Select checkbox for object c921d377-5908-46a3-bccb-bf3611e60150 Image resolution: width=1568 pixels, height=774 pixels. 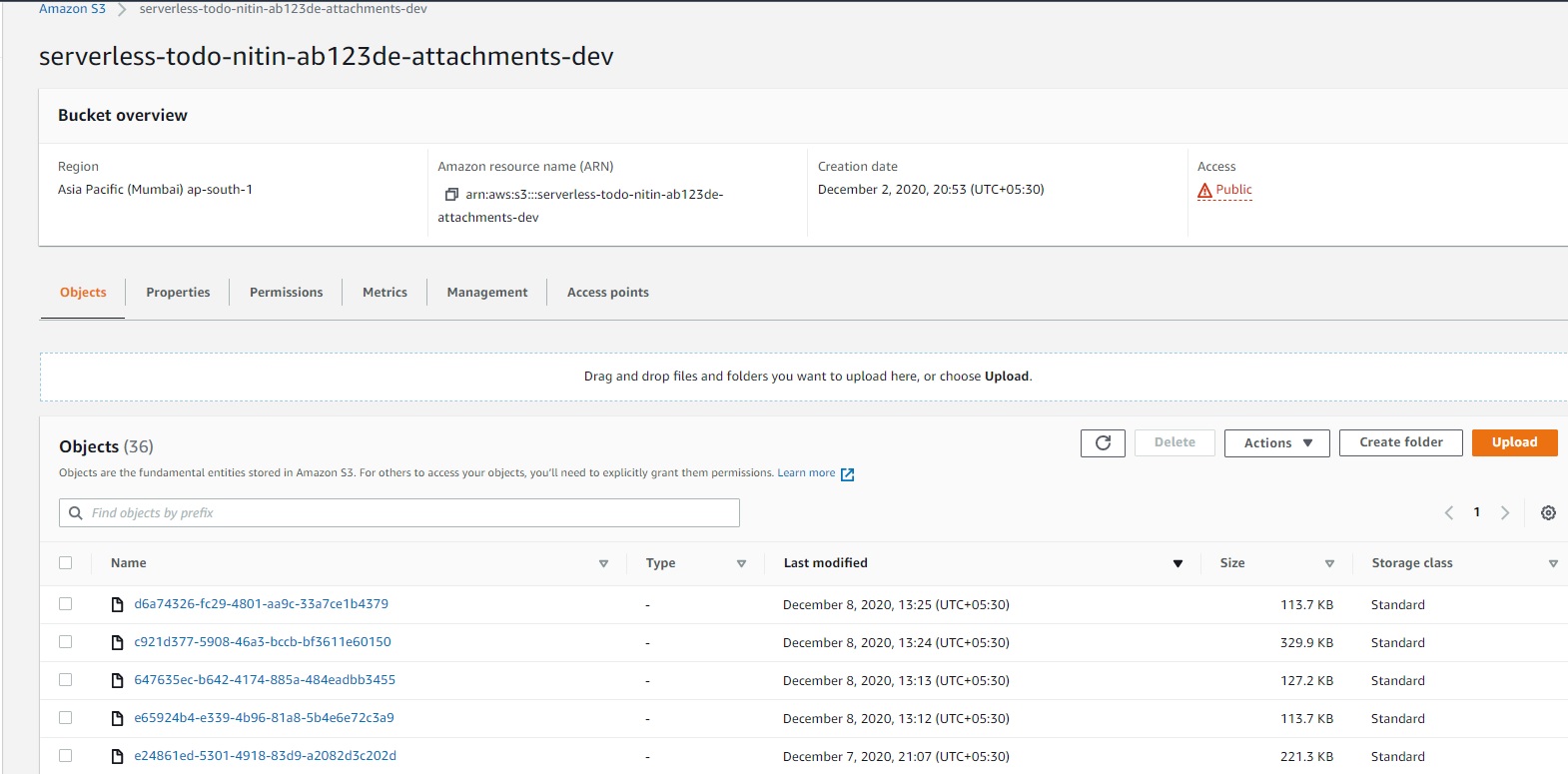tap(66, 642)
